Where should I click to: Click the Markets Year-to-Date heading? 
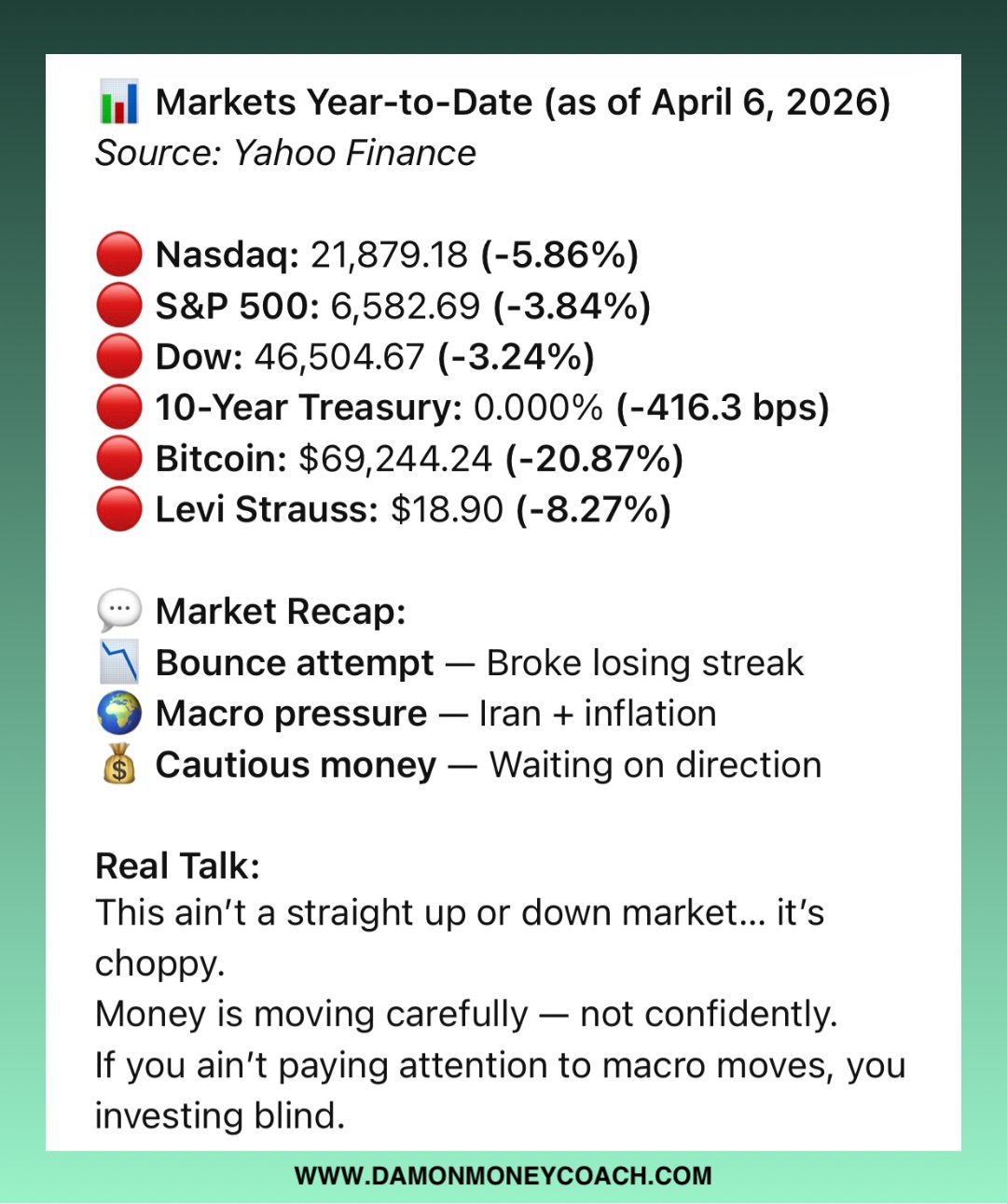522,103
